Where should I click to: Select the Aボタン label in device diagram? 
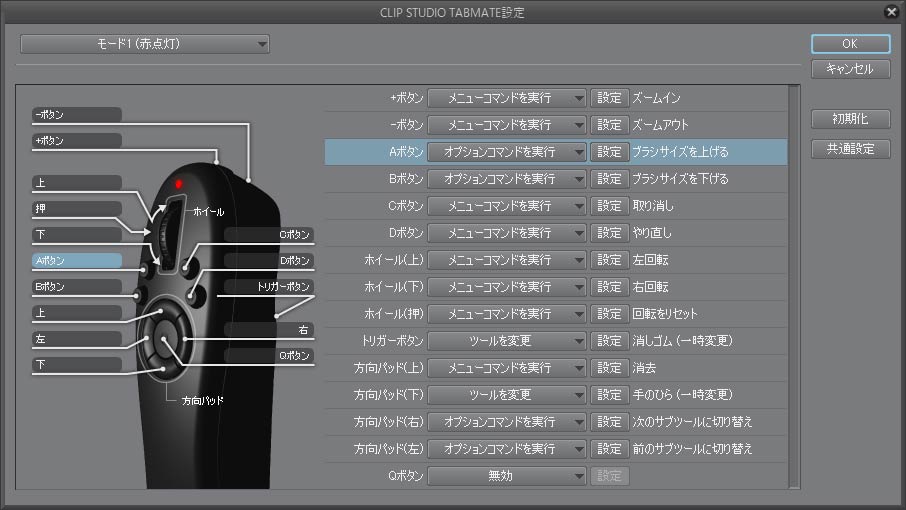77,261
